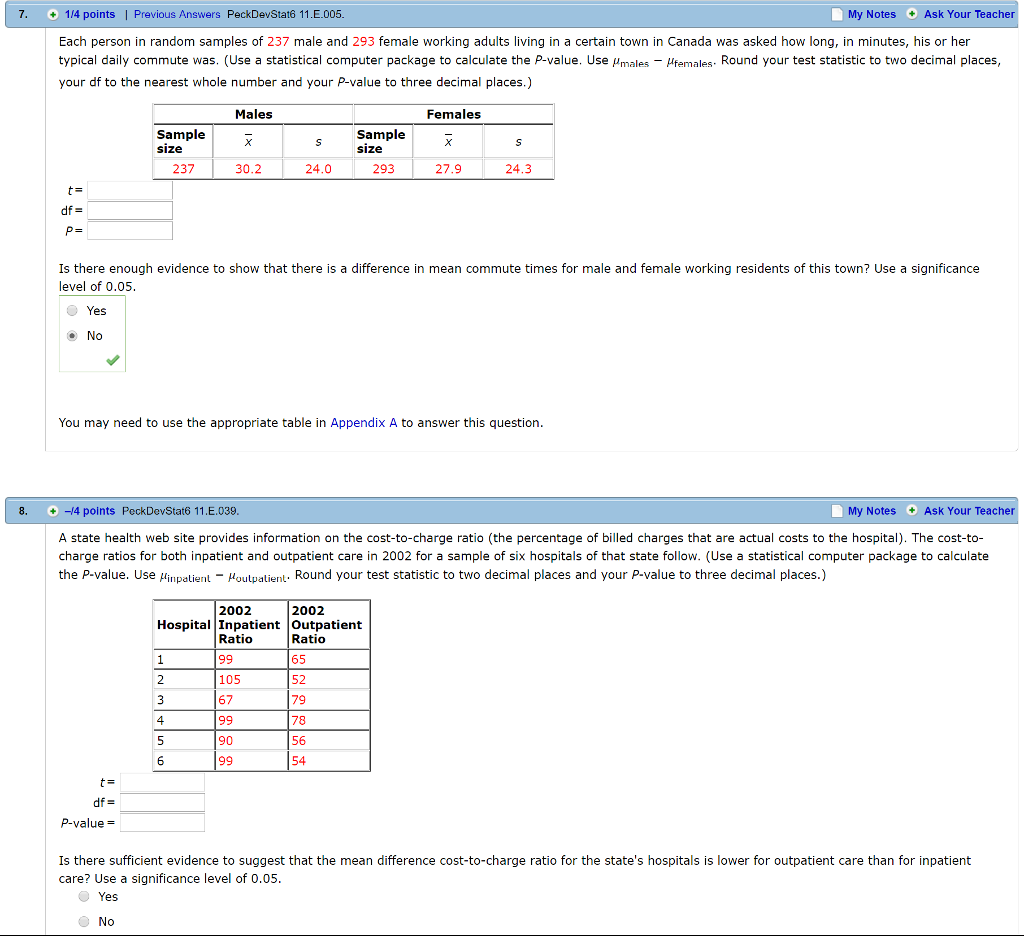Focus the P-value field in question 8

click(163, 823)
